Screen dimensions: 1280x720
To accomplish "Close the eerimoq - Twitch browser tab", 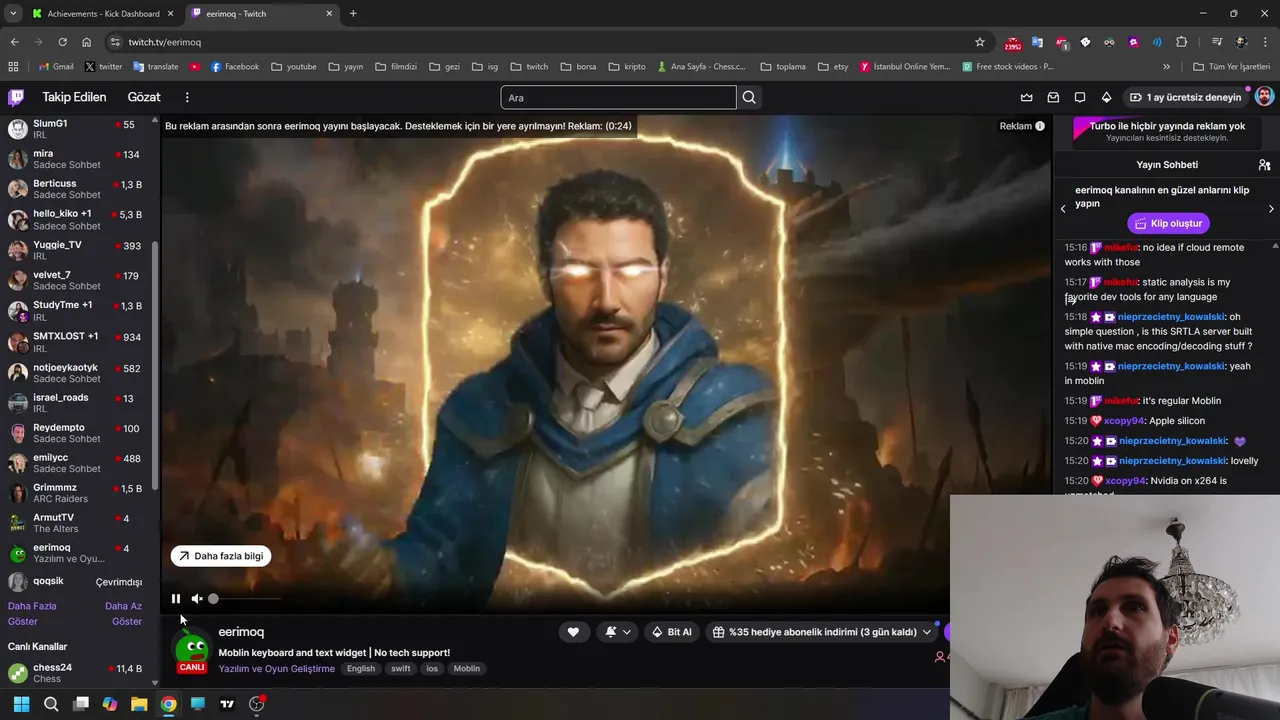I will click(x=329, y=14).
